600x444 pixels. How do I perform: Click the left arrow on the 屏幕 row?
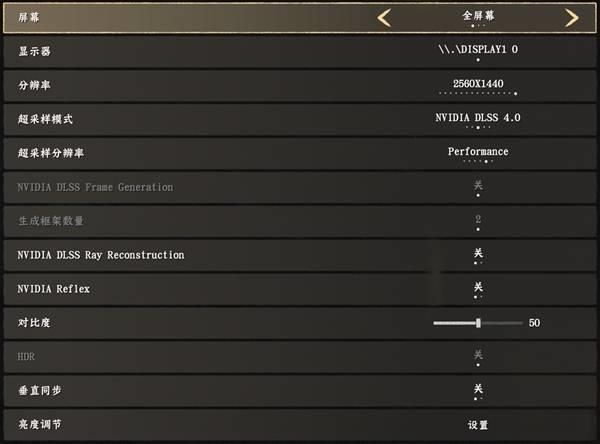click(384, 17)
